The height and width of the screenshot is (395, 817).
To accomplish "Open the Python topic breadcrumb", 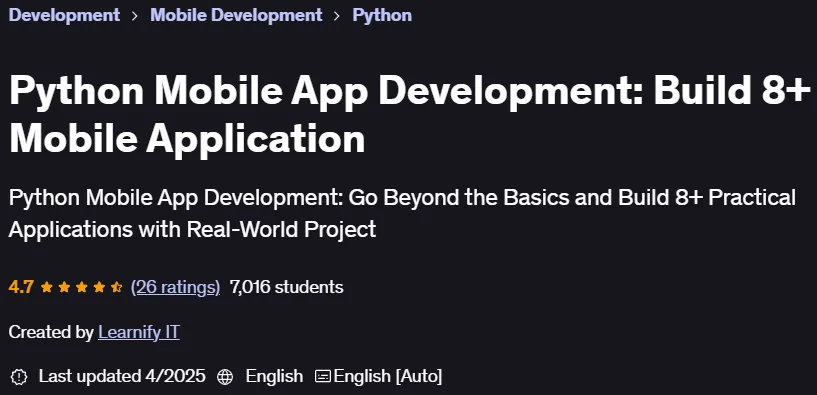I will pyautogui.click(x=382, y=15).
